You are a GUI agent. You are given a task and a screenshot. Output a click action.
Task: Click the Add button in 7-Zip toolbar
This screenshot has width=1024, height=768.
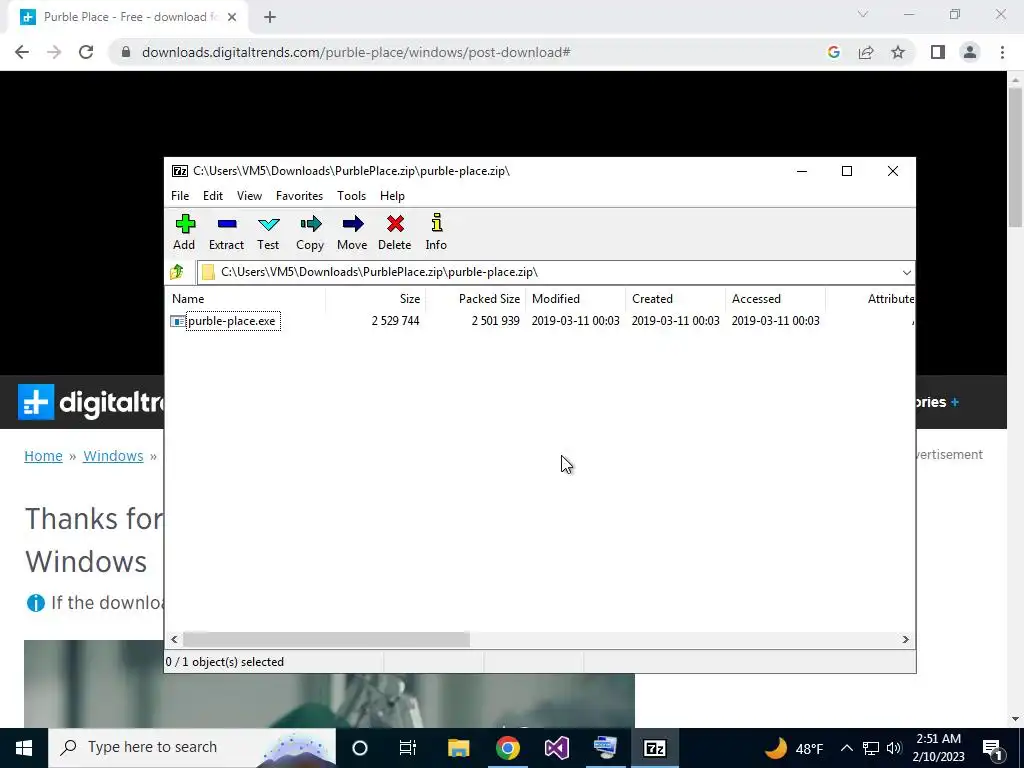tap(184, 232)
